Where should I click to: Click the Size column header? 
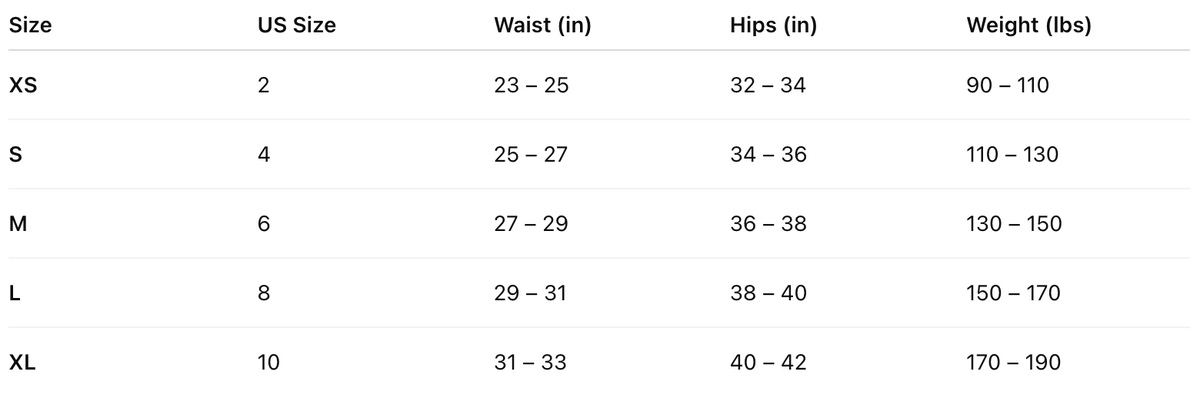click(x=30, y=26)
